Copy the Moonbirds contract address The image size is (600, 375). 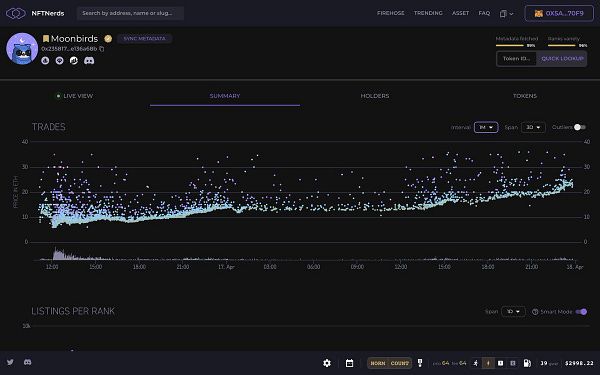pos(102,49)
